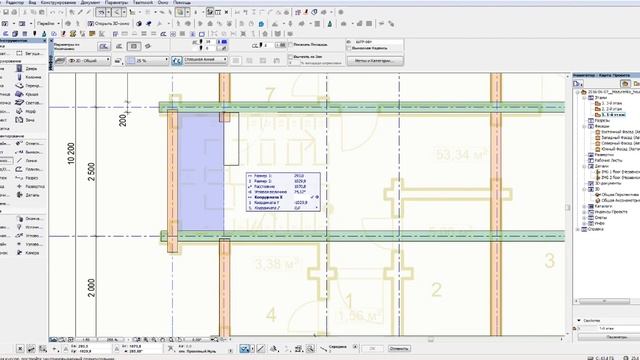
Task: Choose polygonal geometry method in info box
Action: (x=119, y=47)
